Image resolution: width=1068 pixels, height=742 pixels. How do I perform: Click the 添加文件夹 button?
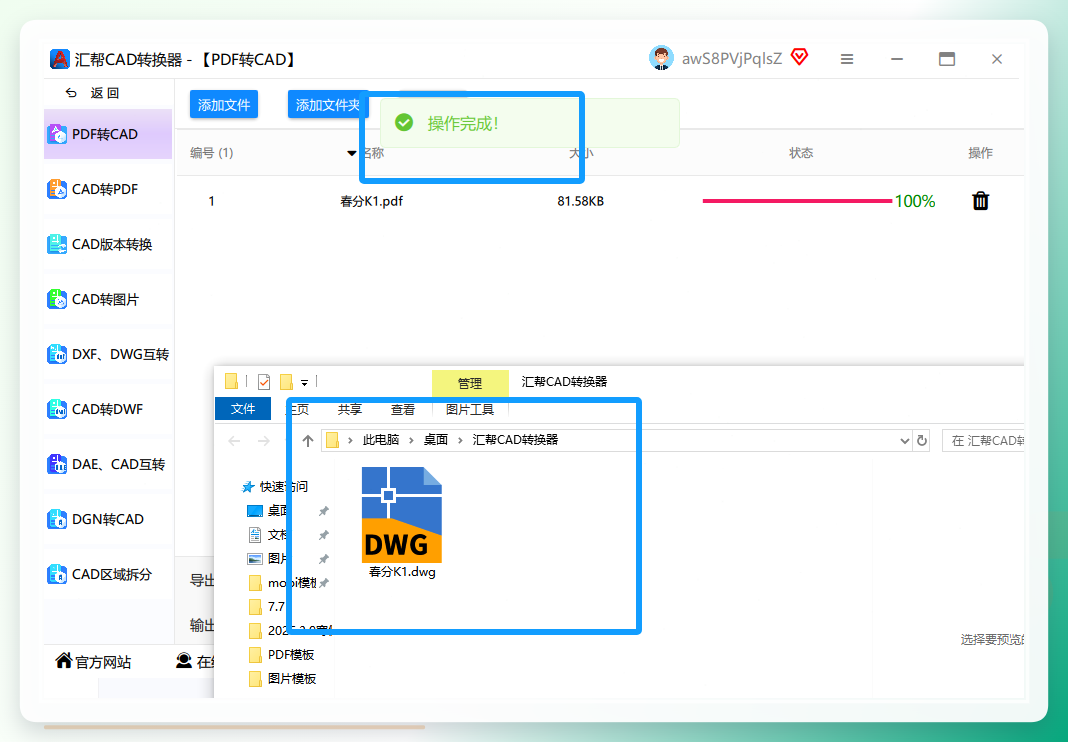(328, 104)
